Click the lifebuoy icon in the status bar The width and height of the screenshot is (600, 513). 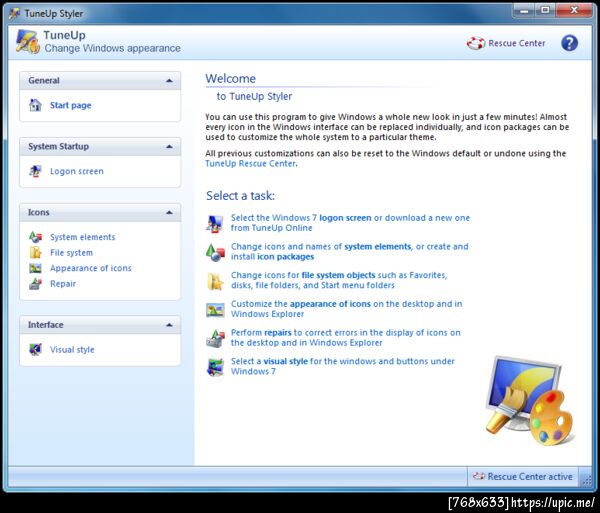coord(478,476)
